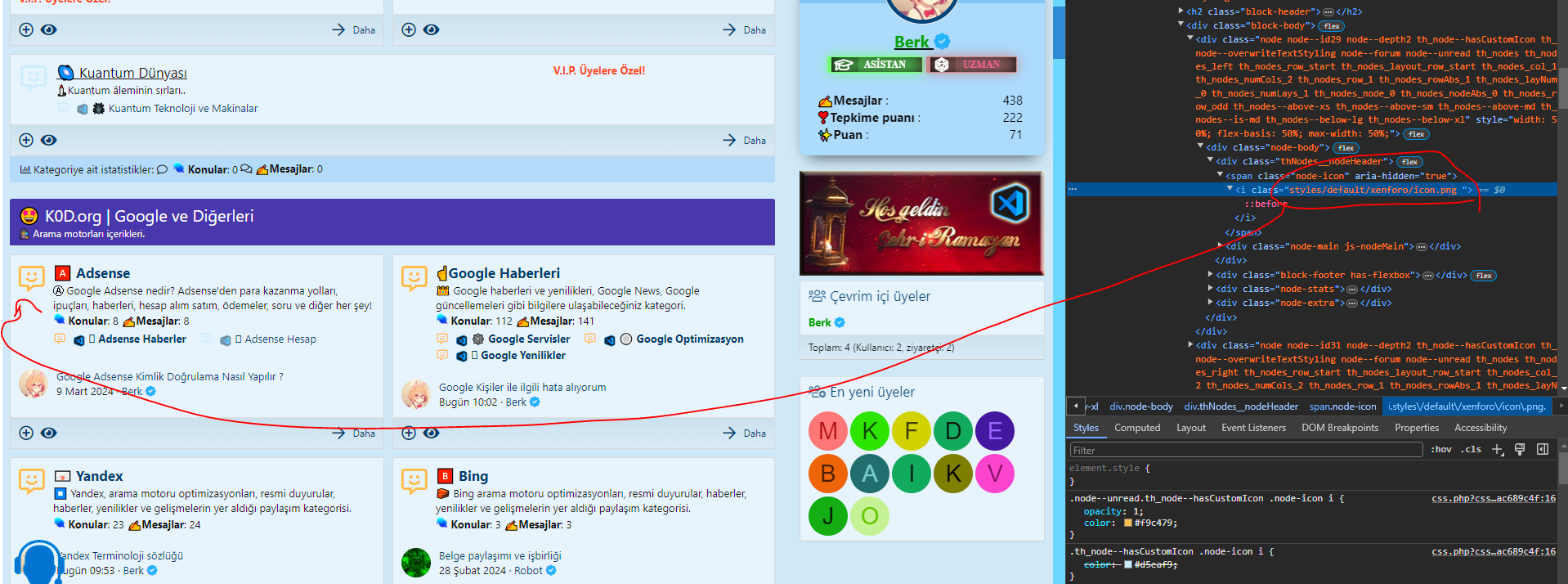Click the blue headset support icon
The image size is (1568, 584).
click(38, 563)
